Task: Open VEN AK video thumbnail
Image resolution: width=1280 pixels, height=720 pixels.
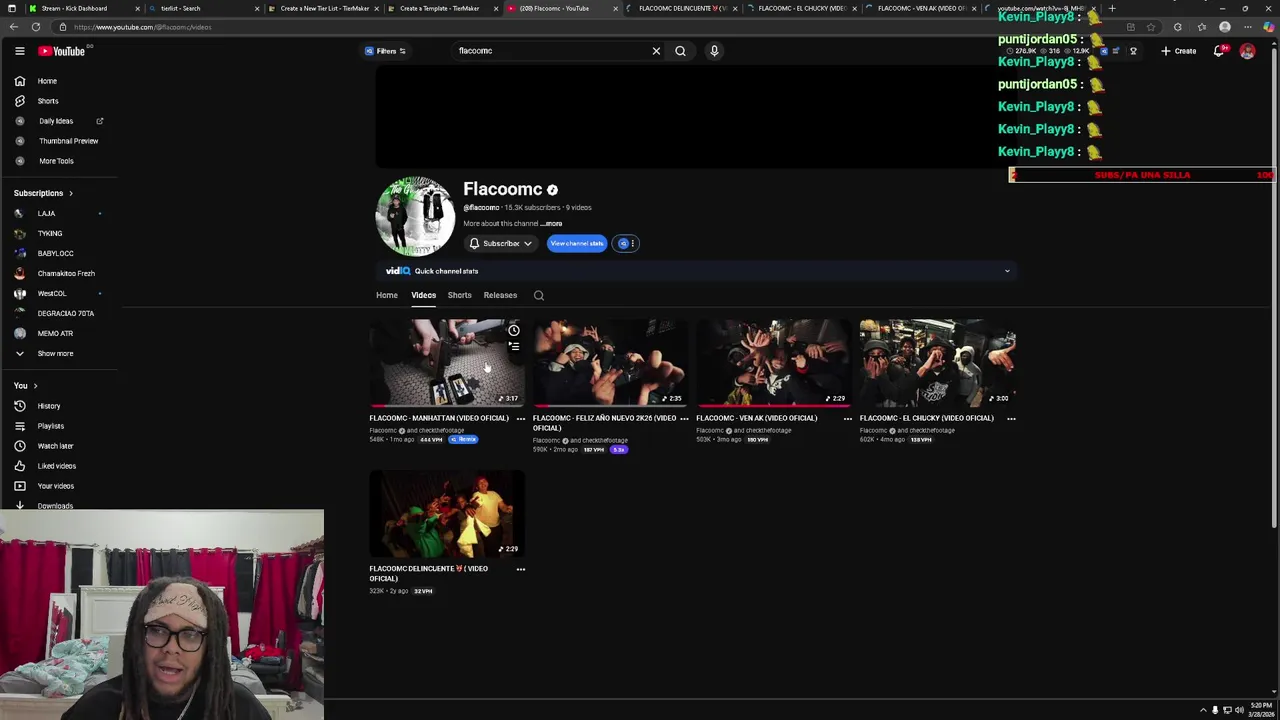Action: click(773, 362)
